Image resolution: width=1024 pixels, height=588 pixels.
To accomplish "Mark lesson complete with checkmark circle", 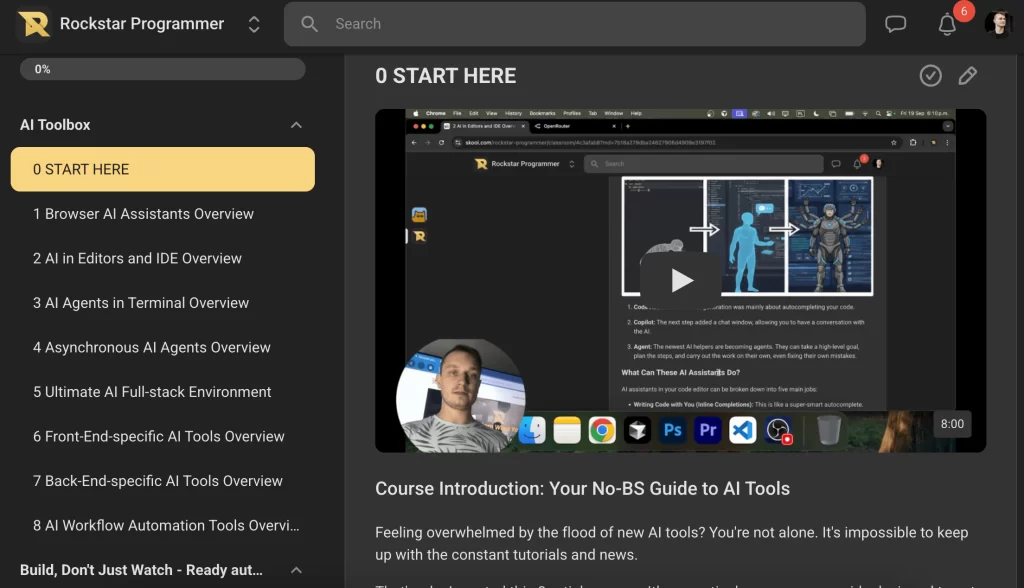I will (930, 76).
